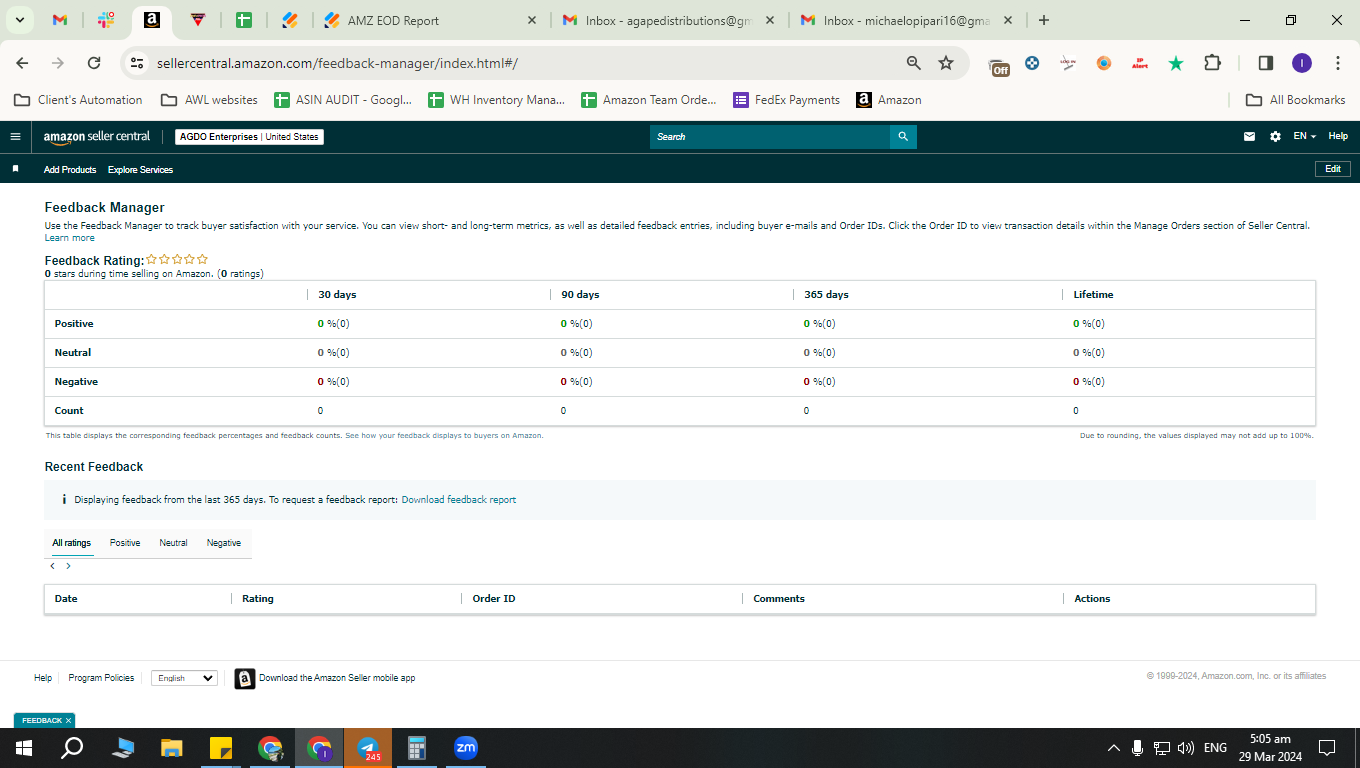Select the Positive ratings tab
This screenshot has height=768, width=1360.
(x=125, y=543)
